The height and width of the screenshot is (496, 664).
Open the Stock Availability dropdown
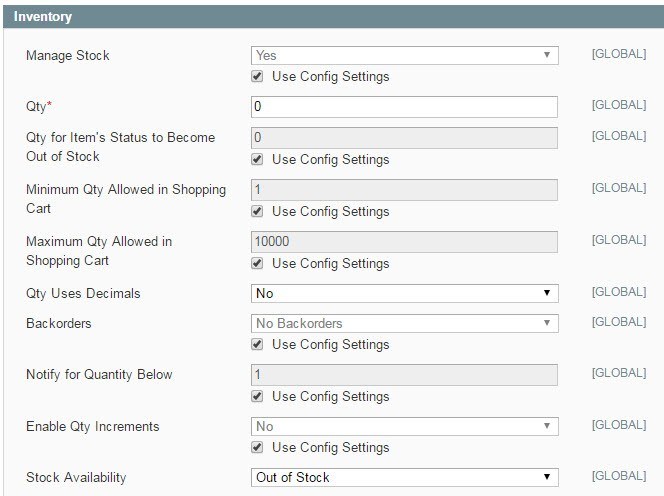[x=403, y=478]
